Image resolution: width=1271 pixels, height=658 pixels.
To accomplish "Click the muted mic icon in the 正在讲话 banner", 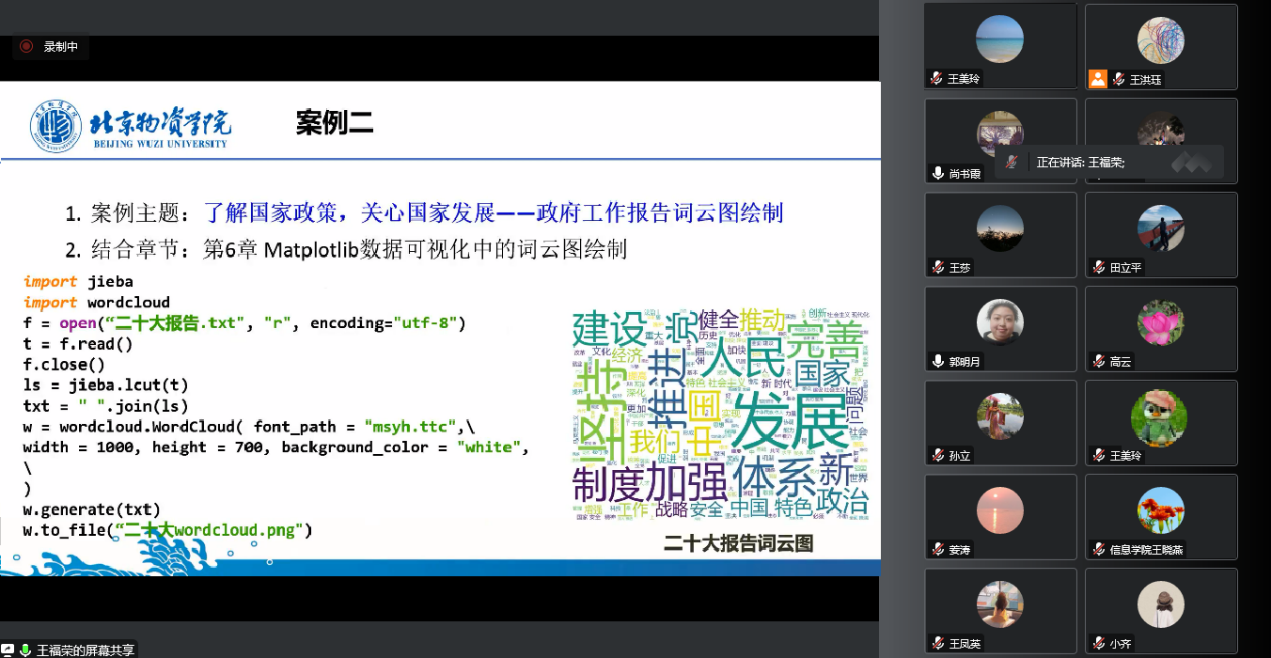I will [1013, 162].
